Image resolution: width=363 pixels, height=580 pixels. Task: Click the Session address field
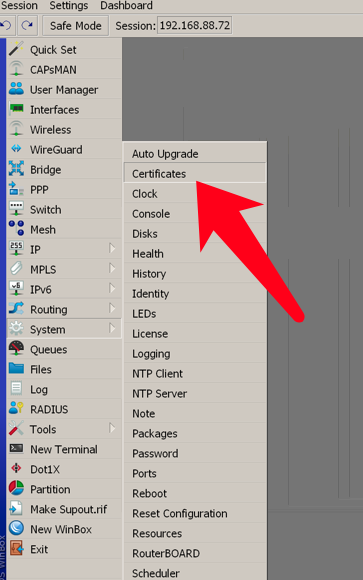tap(195, 25)
